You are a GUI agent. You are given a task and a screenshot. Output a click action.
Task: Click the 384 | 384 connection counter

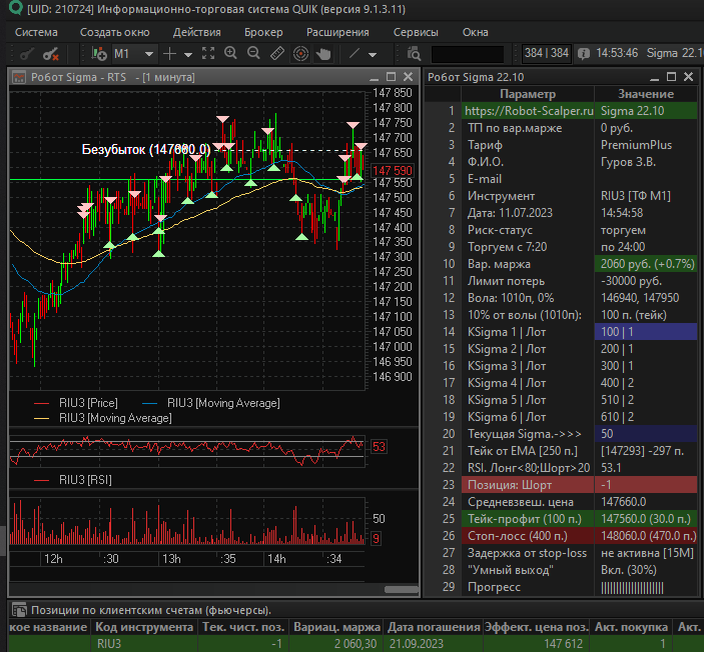pyautogui.click(x=546, y=53)
